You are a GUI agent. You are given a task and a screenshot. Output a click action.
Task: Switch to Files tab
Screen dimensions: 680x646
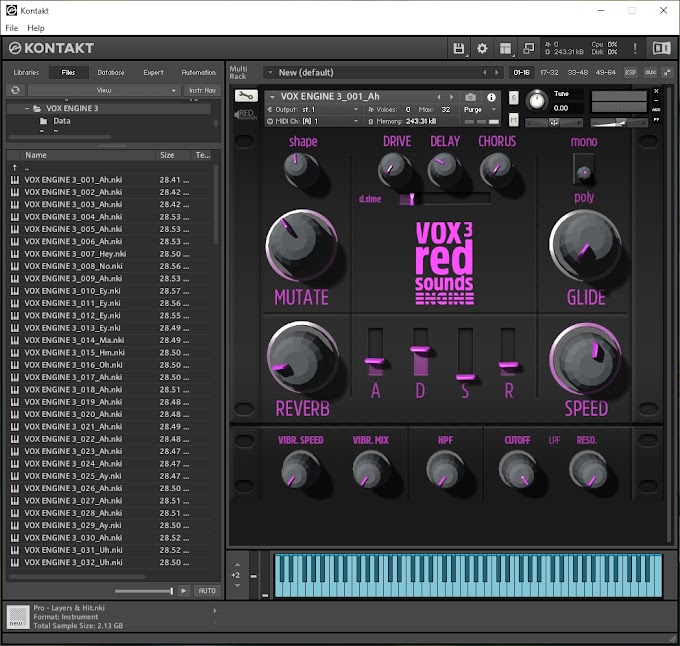coord(69,72)
